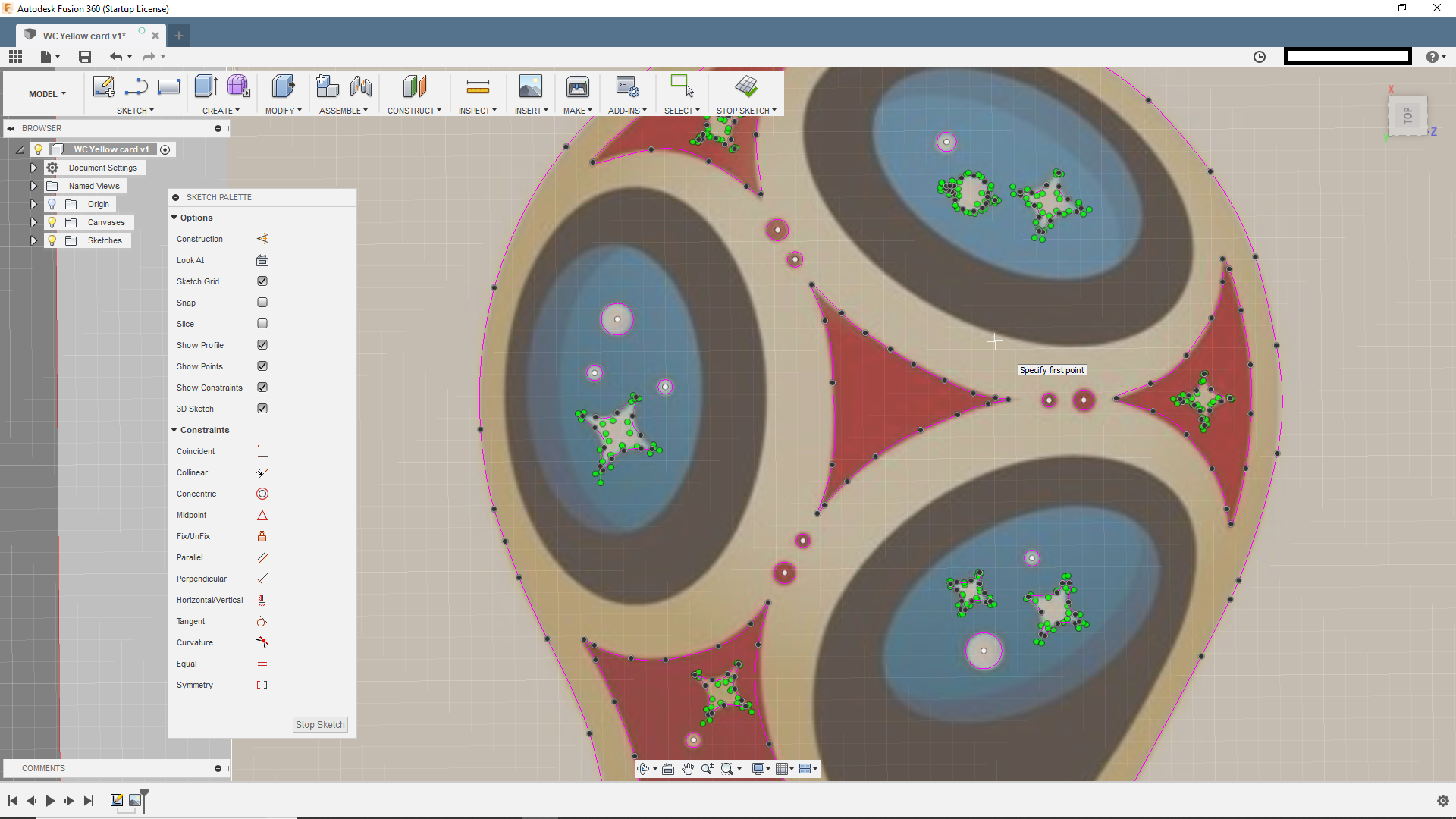This screenshot has height=819, width=1456.
Task: Click the Save icon
Action: [x=85, y=57]
